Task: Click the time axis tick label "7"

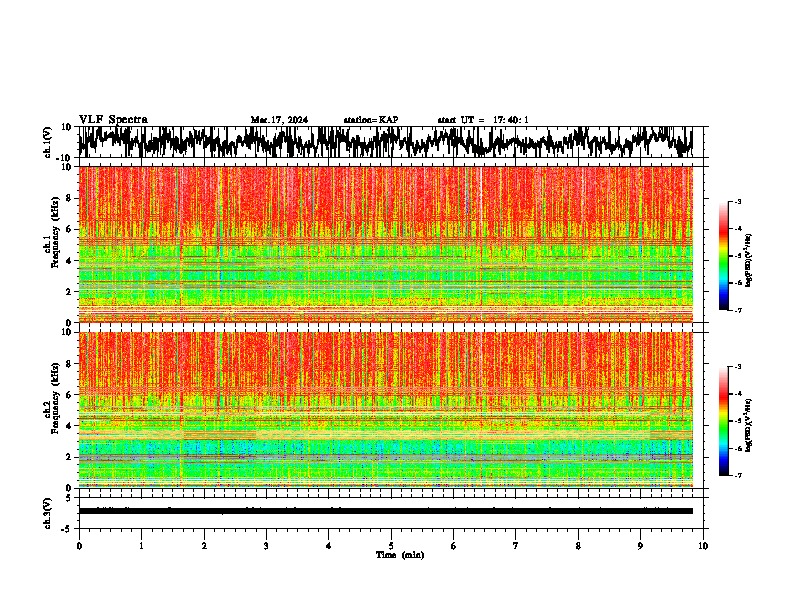Action: point(516,546)
